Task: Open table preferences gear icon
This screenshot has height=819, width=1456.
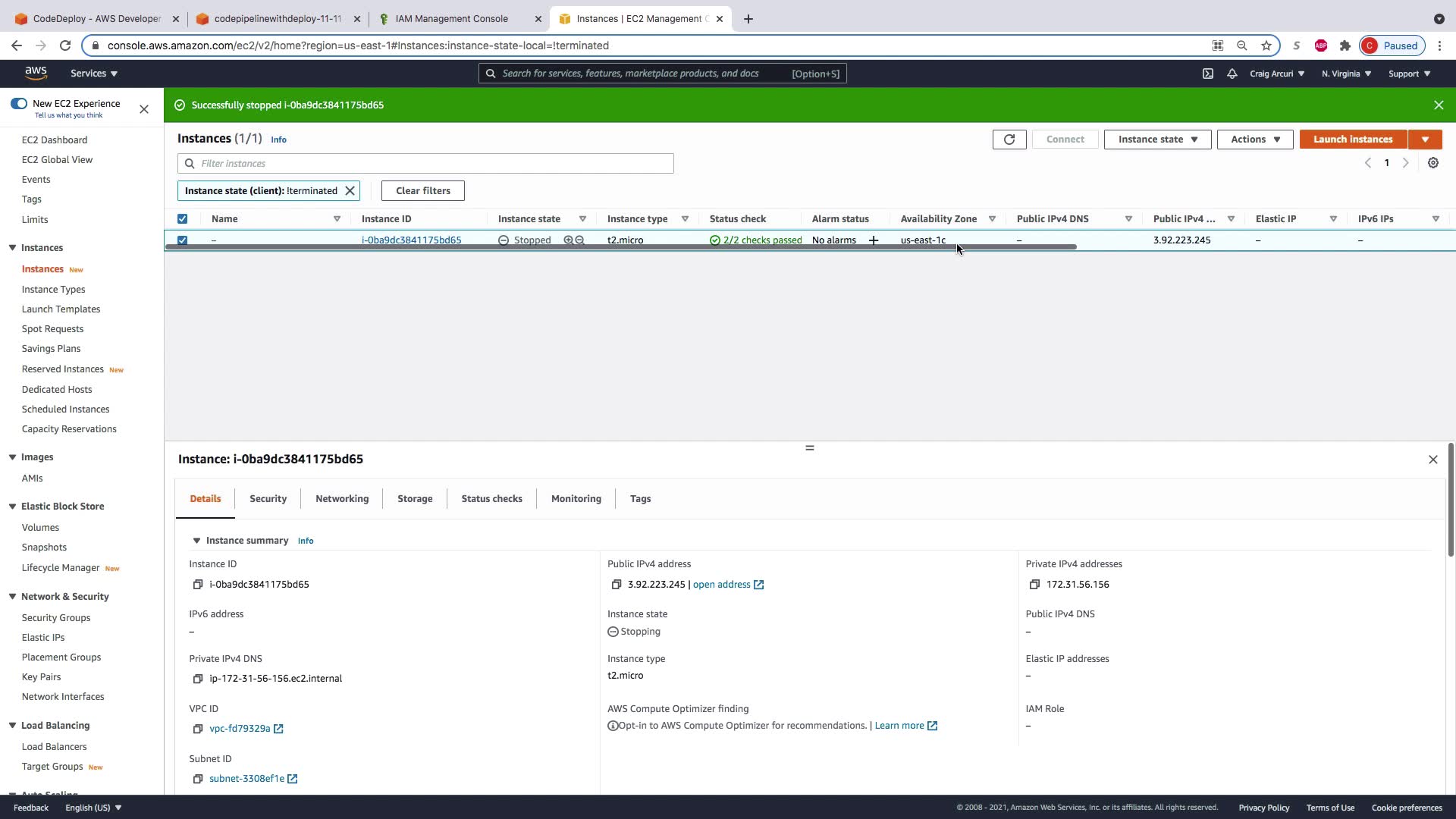Action: point(1432,163)
